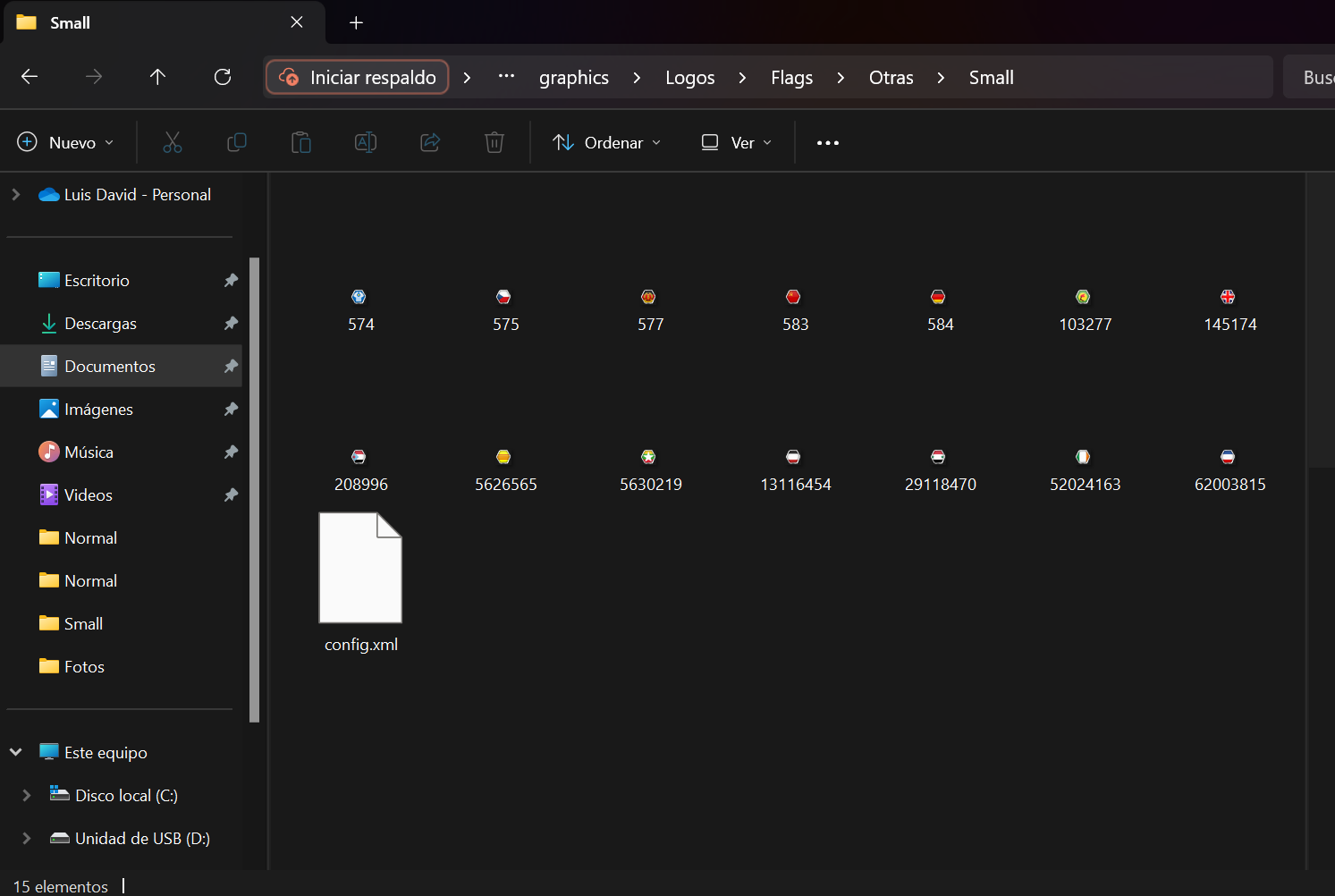Open the See more options menu
The width and height of the screenshot is (1335, 896).
point(828,142)
